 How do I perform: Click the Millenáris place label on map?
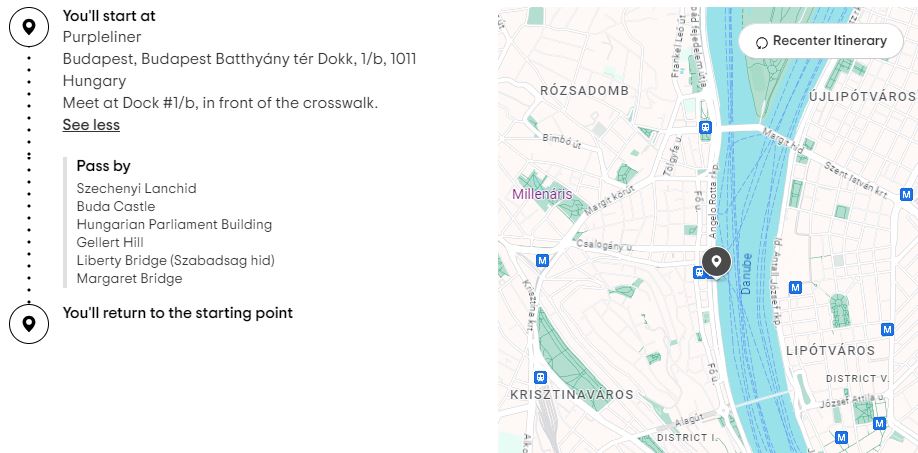click(542, 193)
